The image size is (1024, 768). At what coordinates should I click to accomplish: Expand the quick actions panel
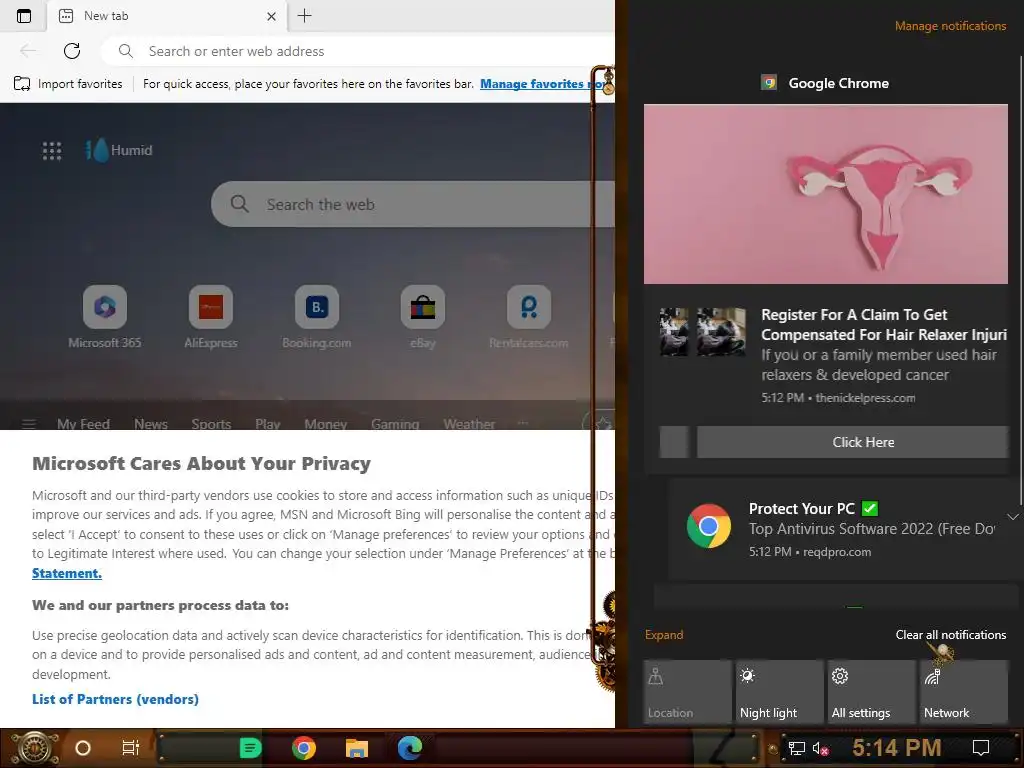tap(664, 635)
